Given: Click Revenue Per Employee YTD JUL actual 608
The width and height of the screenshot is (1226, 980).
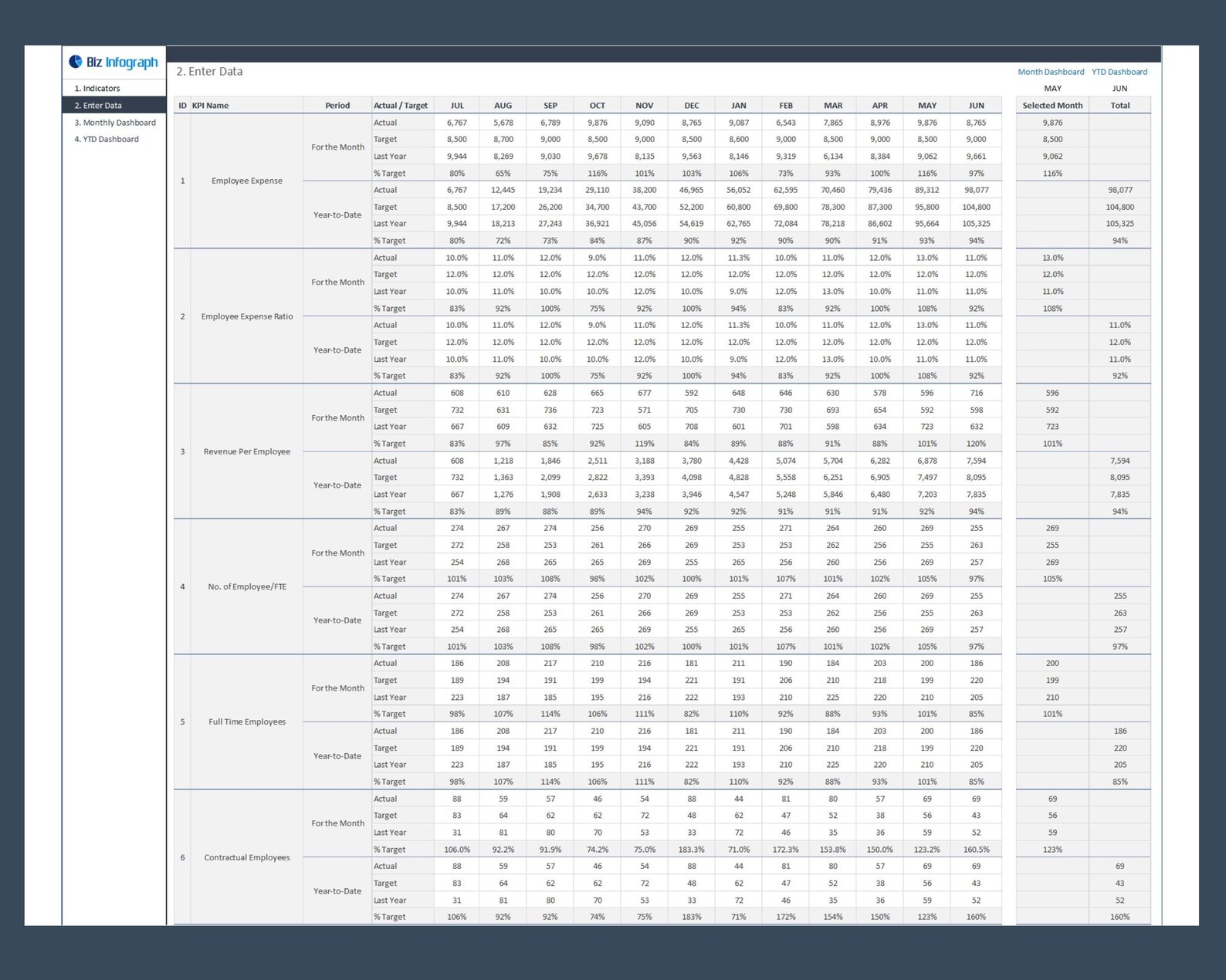Looking at the screenshot, I should pos(457,461).
